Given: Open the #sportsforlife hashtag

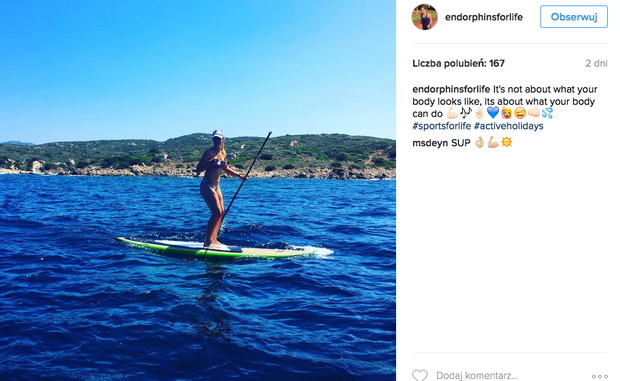Looking at the screenshot, I should pyautogui.click(x=442, y=126).
